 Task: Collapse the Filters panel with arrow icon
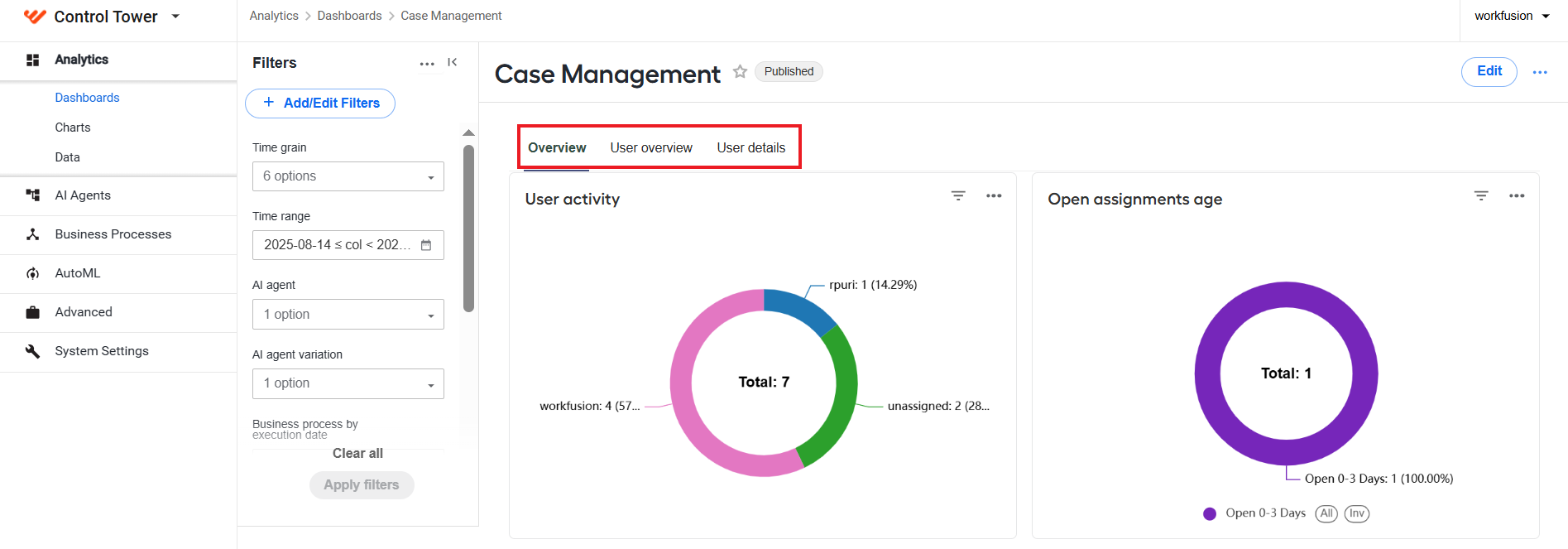click(x=453, y=62)
